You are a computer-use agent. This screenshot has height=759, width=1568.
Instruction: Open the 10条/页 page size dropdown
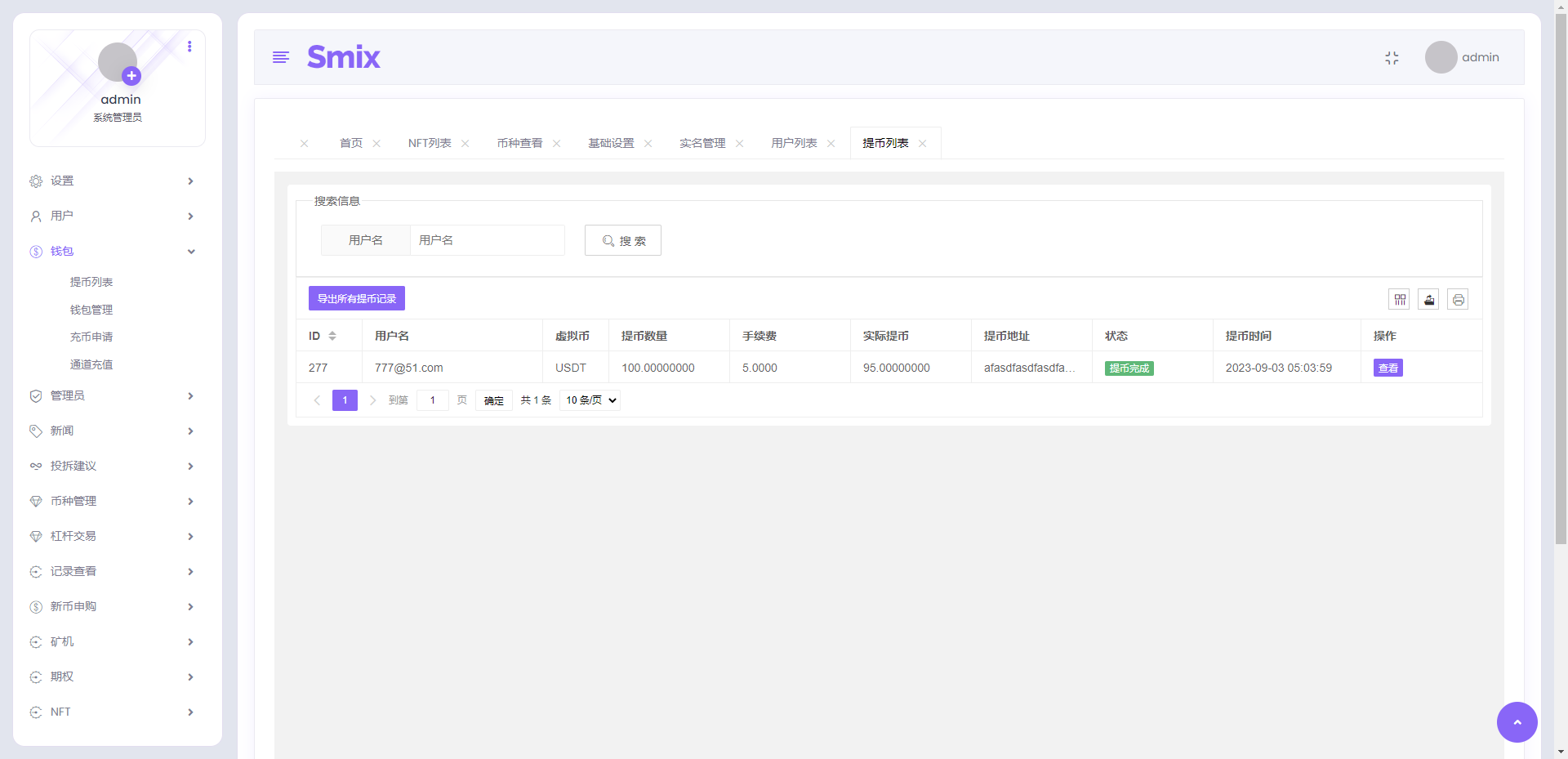click(x=589, y=400)
